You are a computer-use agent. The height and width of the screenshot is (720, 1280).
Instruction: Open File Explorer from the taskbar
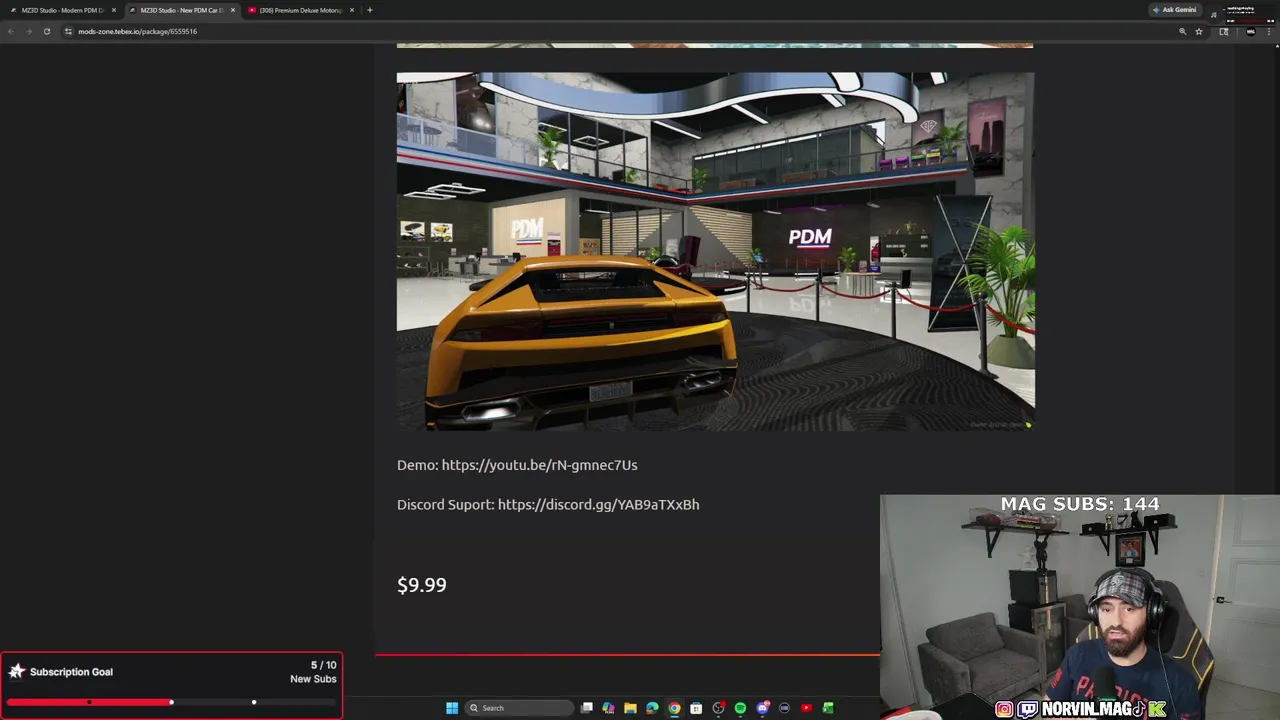pyautogui.click(x=630, y=708)
